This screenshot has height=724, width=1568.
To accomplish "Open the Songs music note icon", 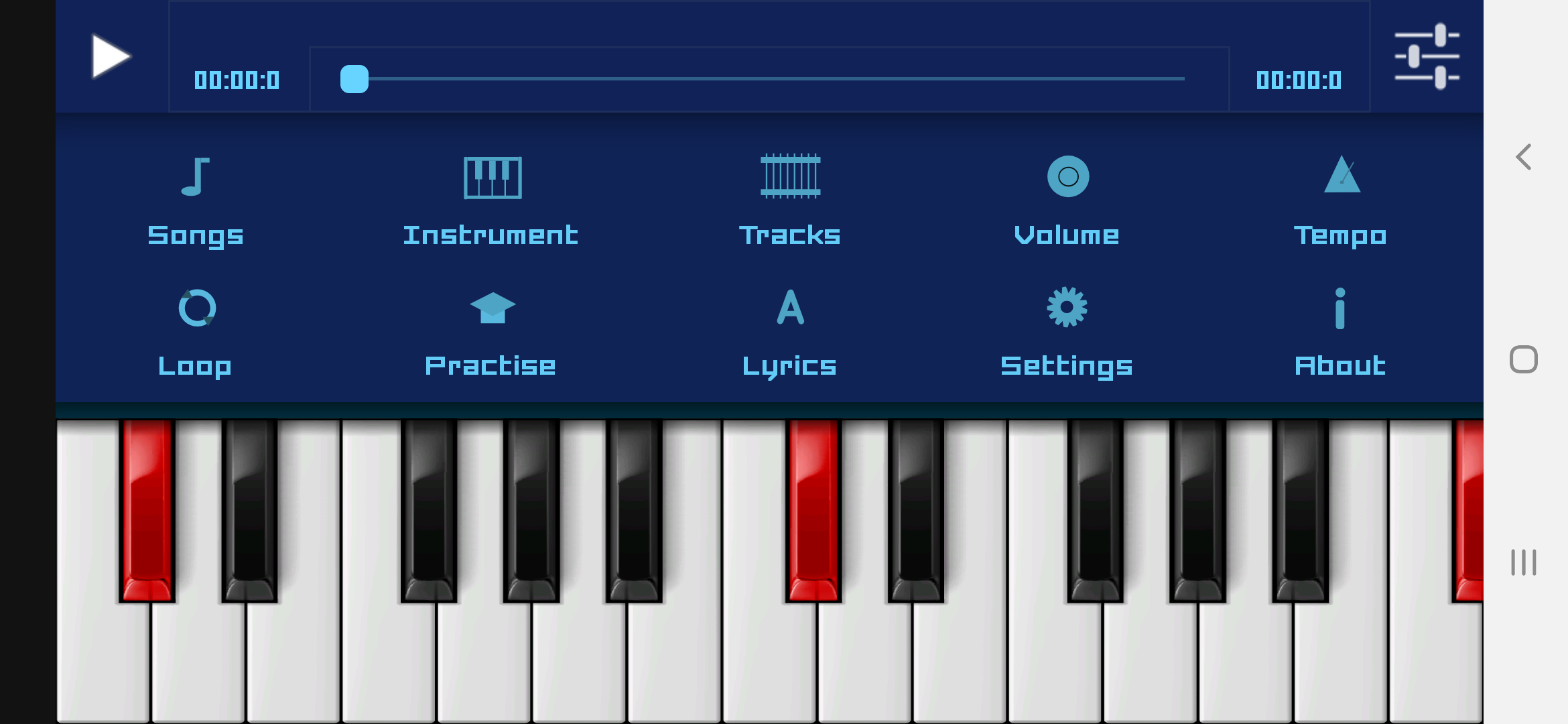I will pyautogui.click(x=196, y=177).
